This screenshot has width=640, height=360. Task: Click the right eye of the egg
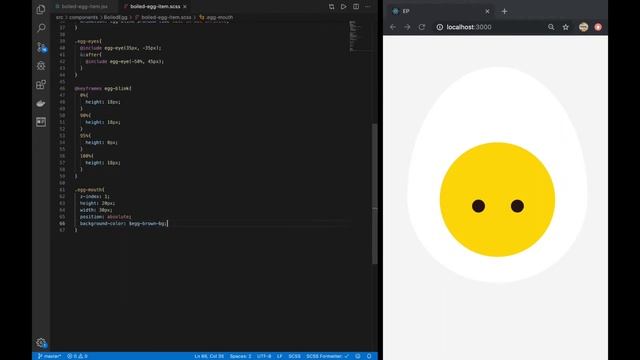click(517, 206)
